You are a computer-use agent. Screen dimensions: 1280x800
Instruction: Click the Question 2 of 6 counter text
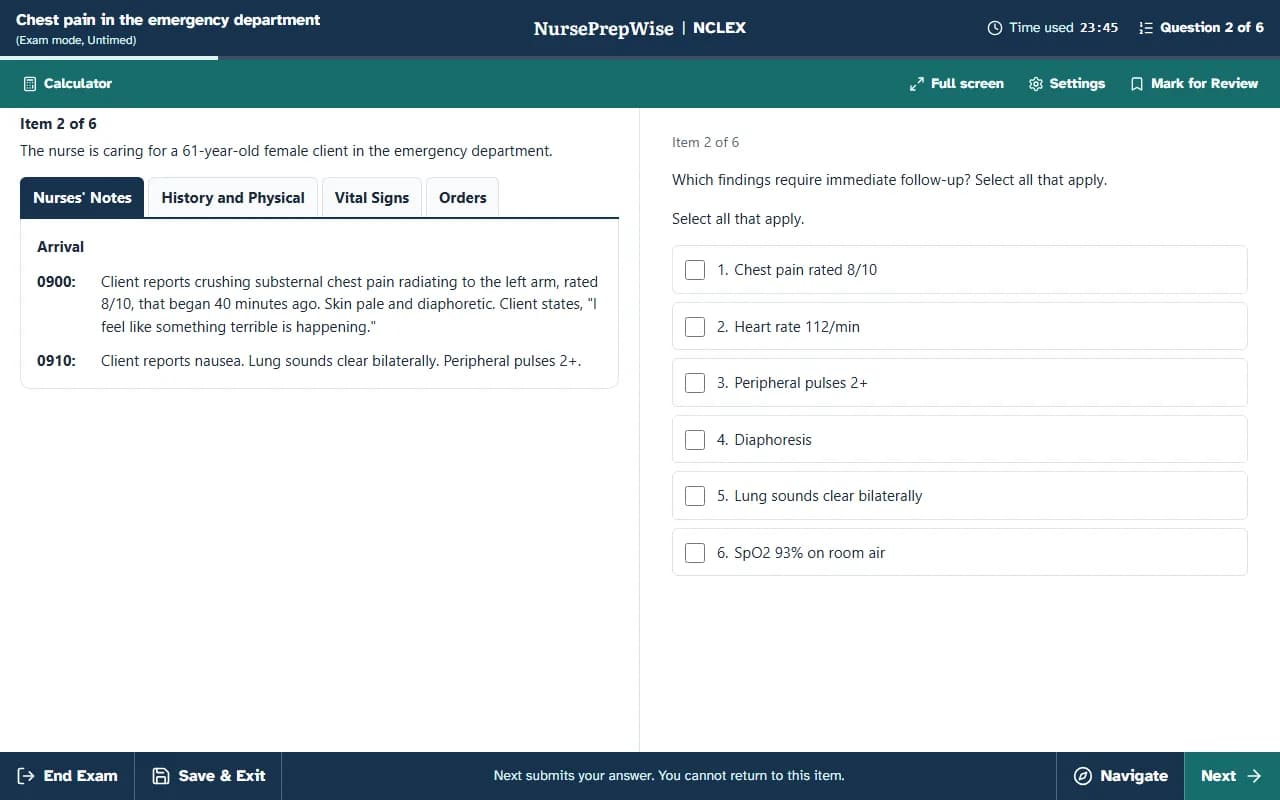[x=1212, y=28]
